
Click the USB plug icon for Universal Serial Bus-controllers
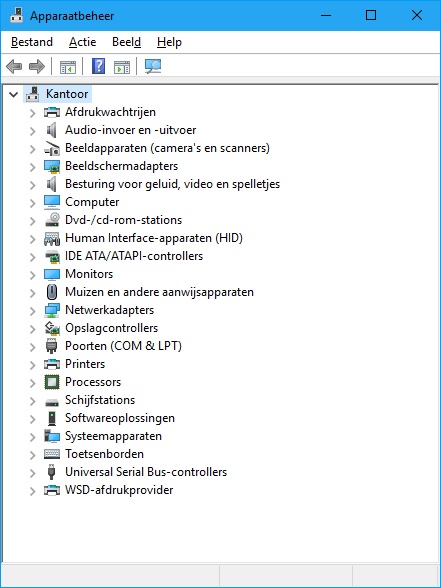52,472
